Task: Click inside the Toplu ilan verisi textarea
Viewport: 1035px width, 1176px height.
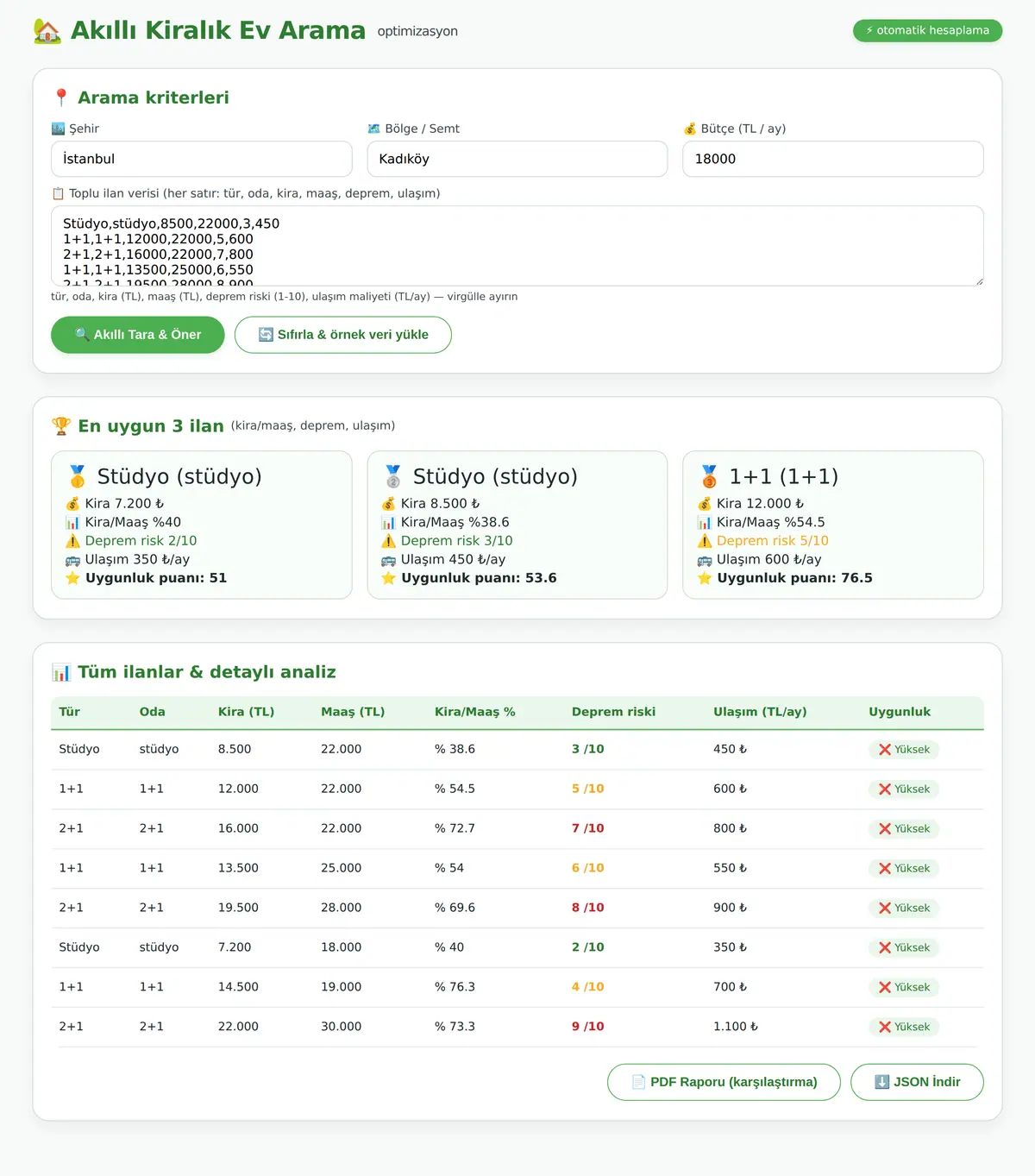Action: (x=517, y=246)
